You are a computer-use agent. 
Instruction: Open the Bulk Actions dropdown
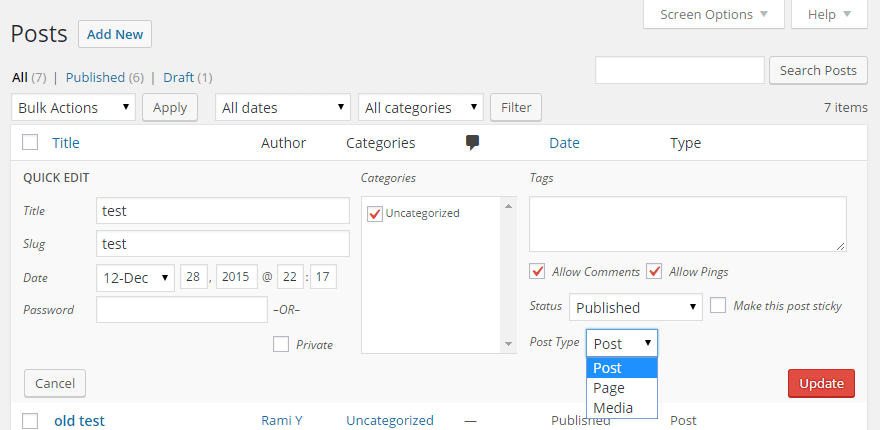(74, 107)
